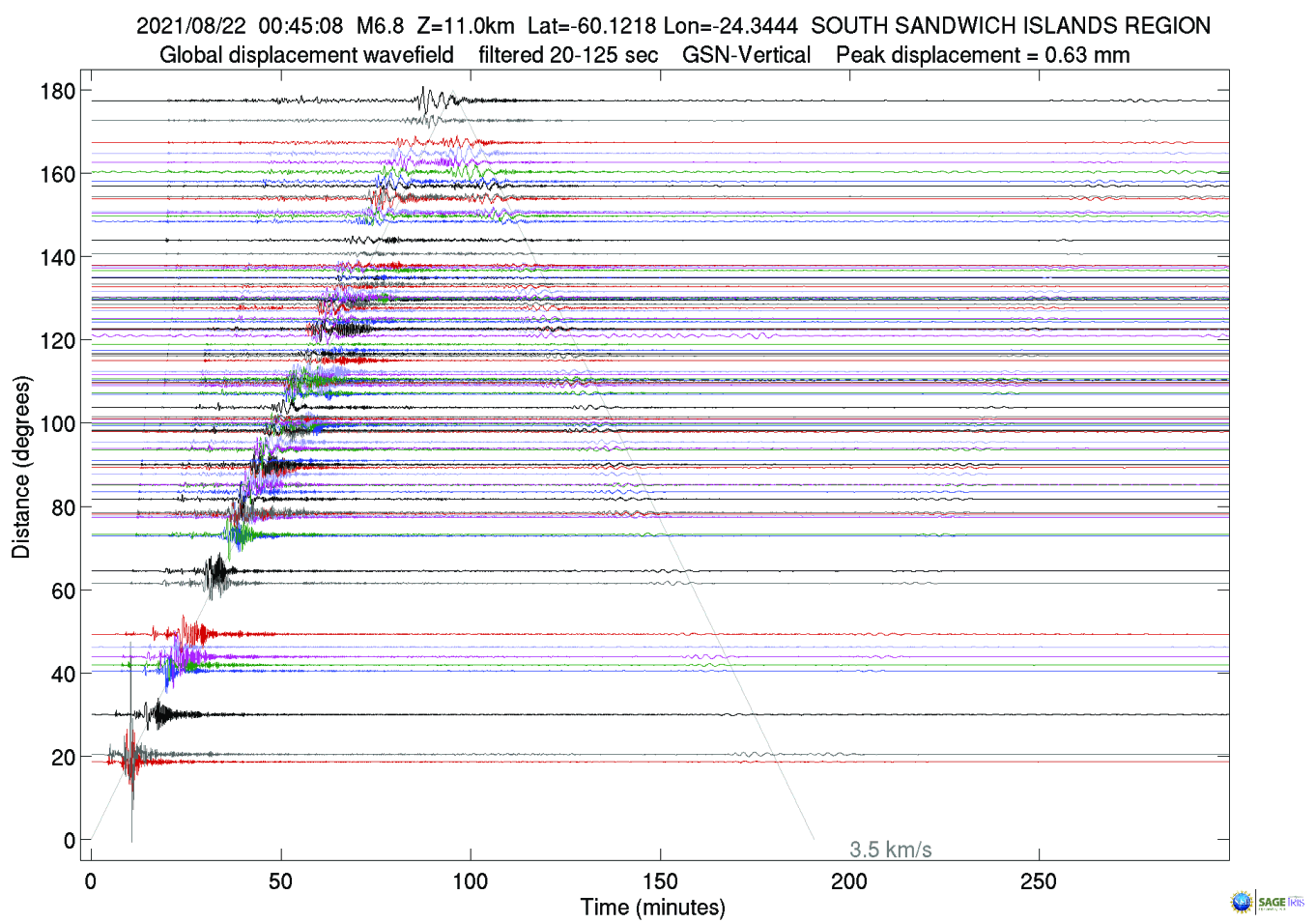Click the Z=11.0km depth in the title
The height and width of the screenshot is (923, 1316).
(466, 26)
